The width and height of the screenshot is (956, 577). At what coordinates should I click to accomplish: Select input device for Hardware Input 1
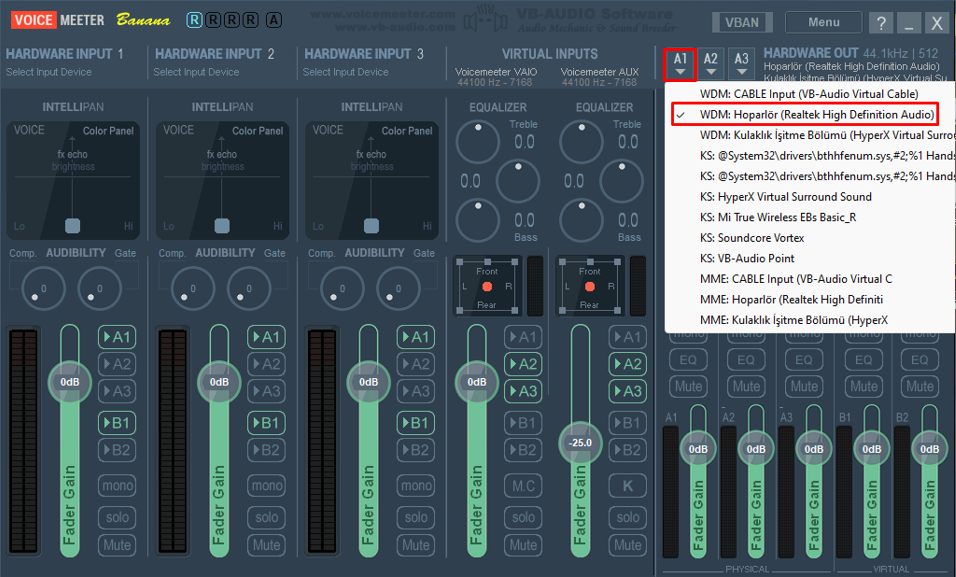point(49,72)
